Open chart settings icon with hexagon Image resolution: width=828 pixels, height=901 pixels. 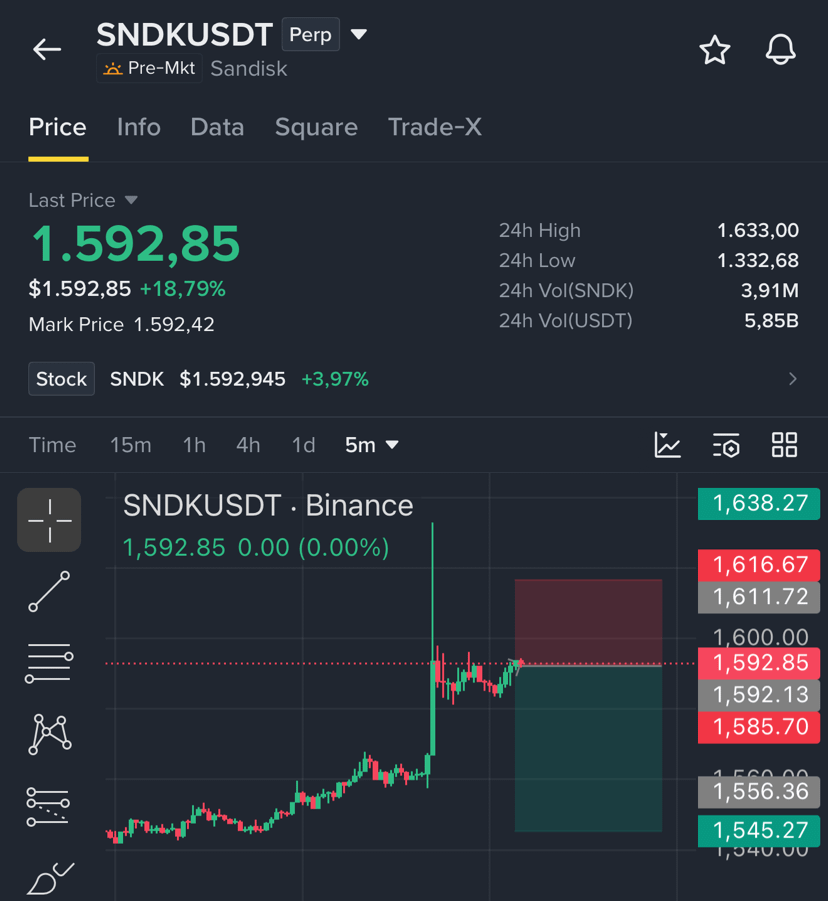[x=726, y=445]
